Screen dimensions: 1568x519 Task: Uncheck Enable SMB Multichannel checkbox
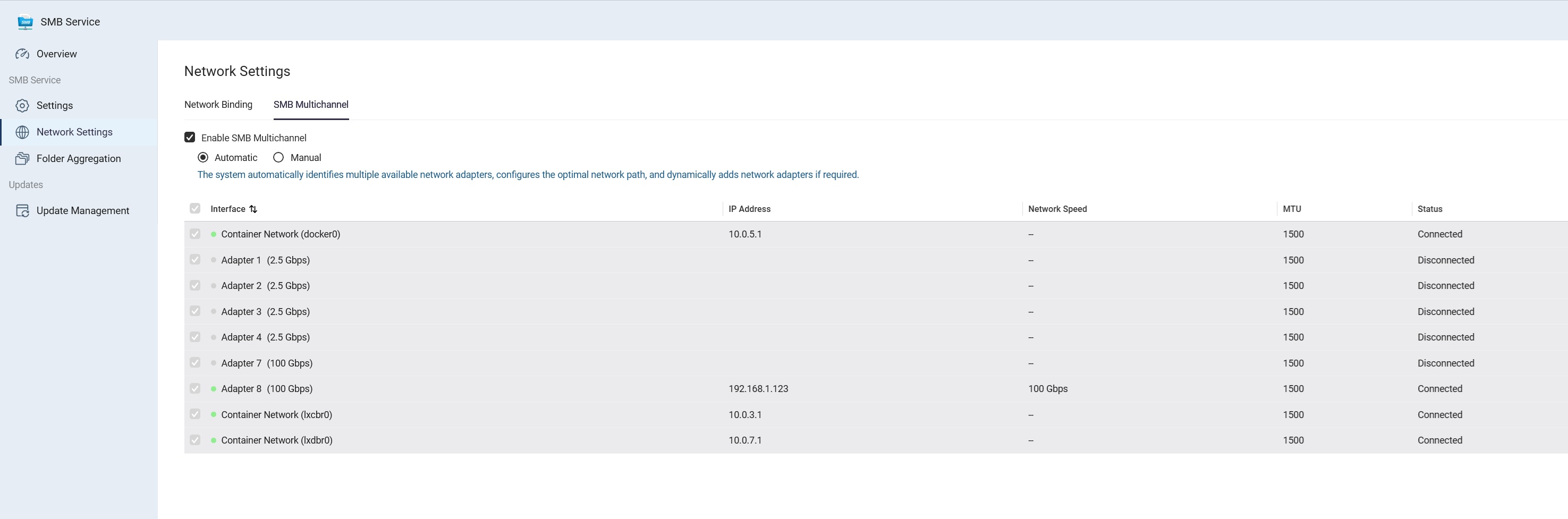190,138
